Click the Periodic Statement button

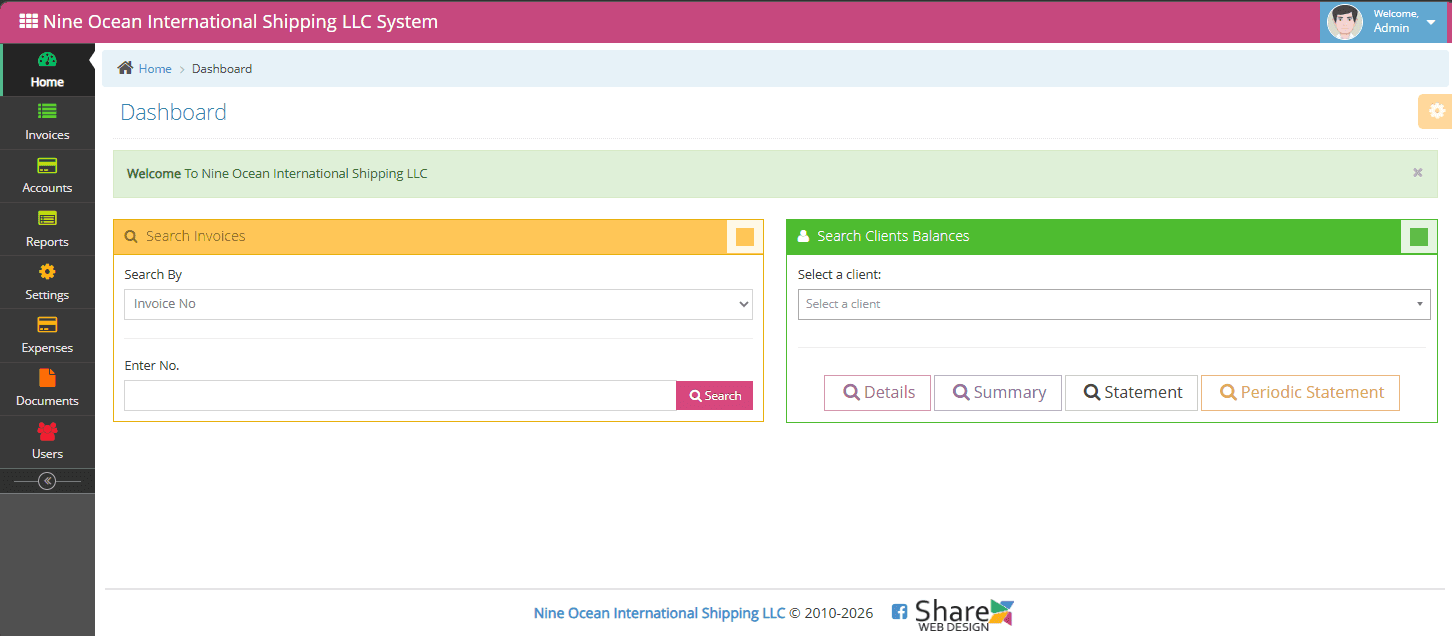click(1300, 393)
